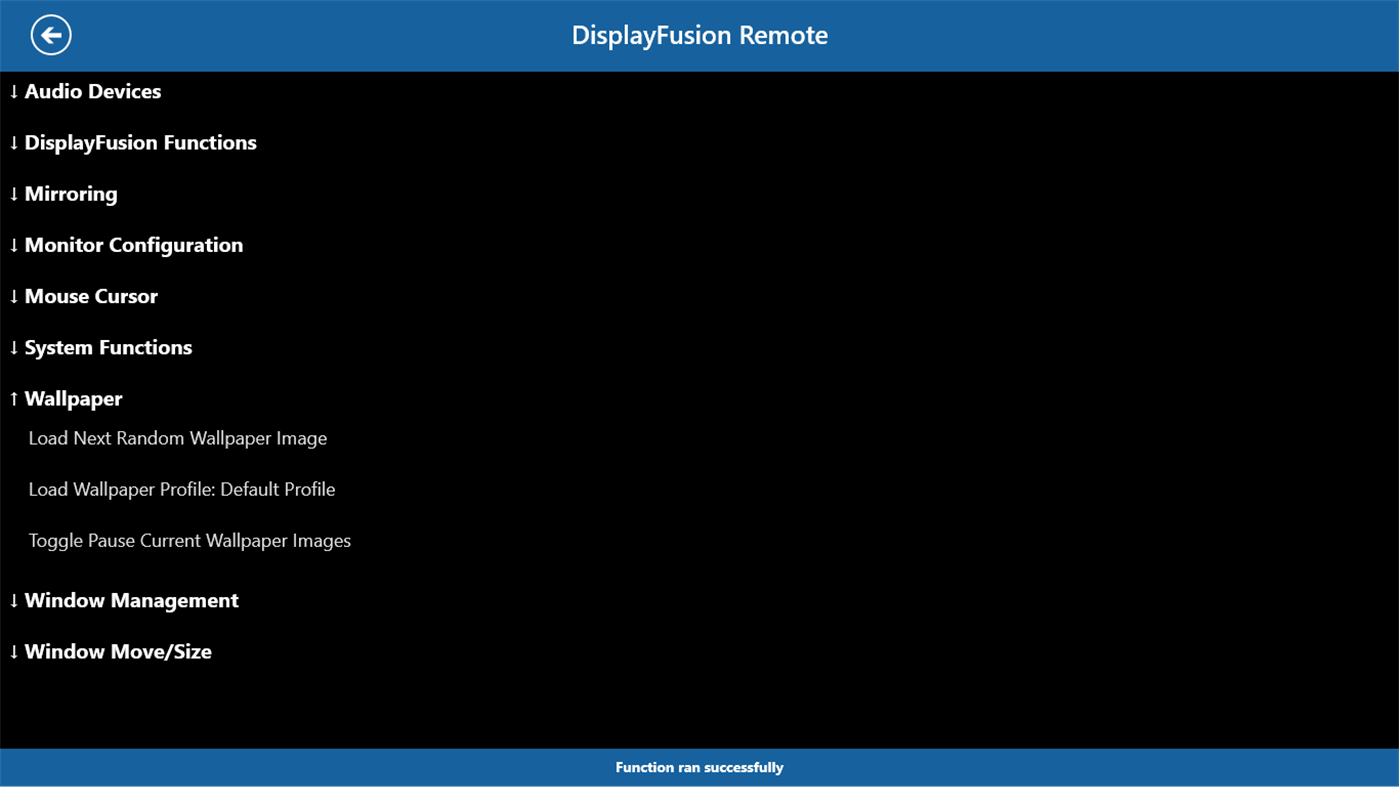Click the DisplayFusion Remote title

point(699,34)
